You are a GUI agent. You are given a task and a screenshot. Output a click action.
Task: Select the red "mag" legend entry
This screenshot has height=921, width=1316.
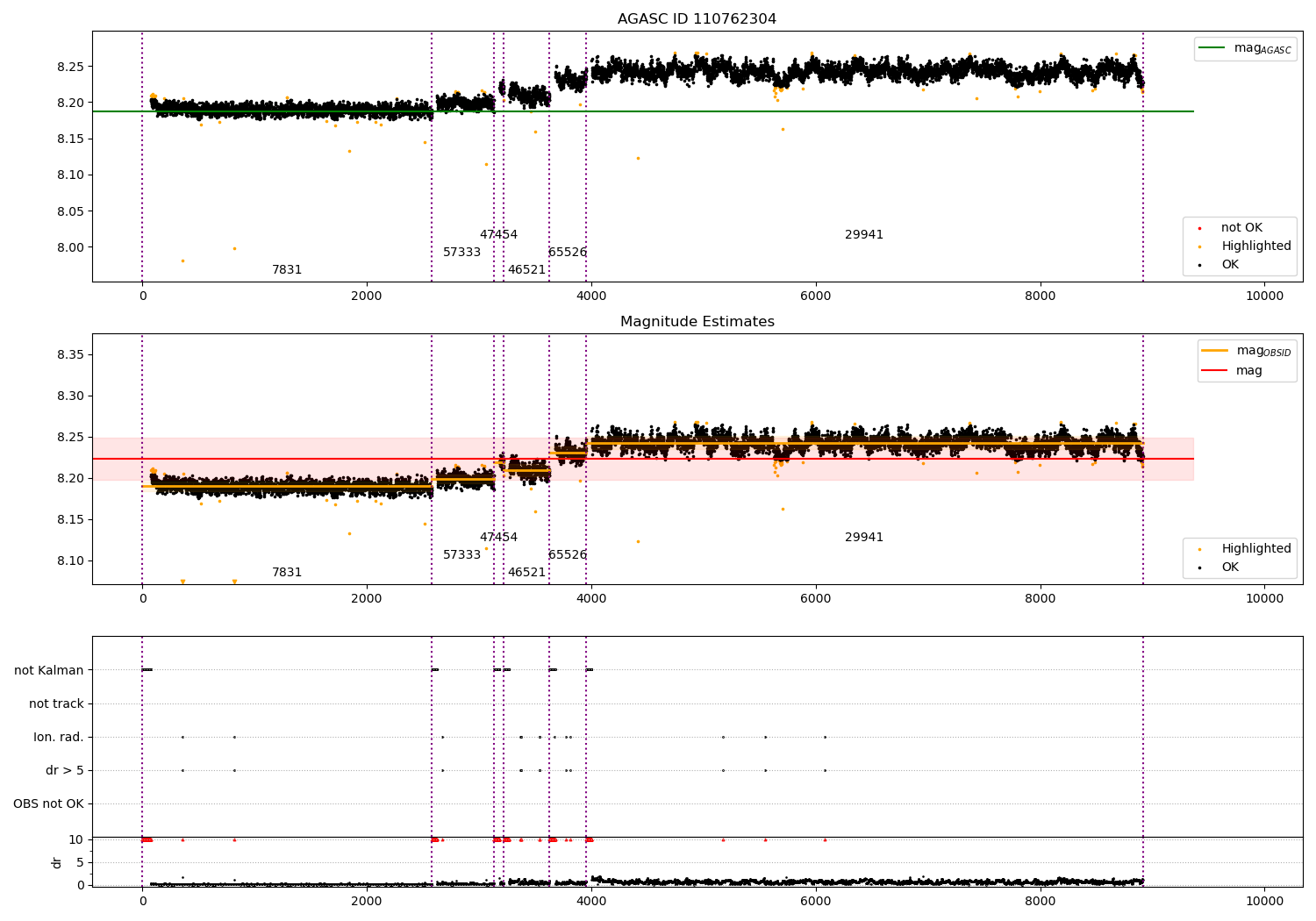[1232, 370]
